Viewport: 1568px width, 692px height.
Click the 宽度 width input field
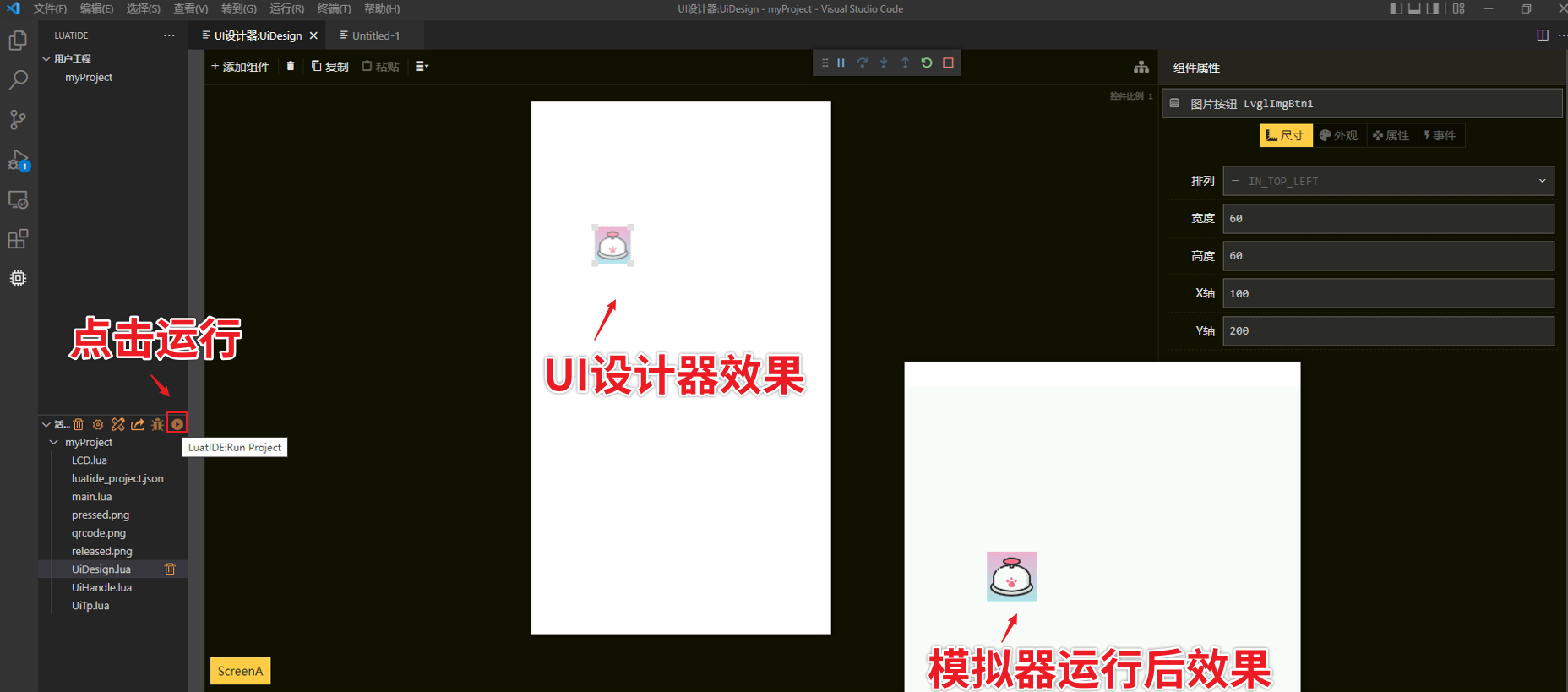pos(1388,218)
